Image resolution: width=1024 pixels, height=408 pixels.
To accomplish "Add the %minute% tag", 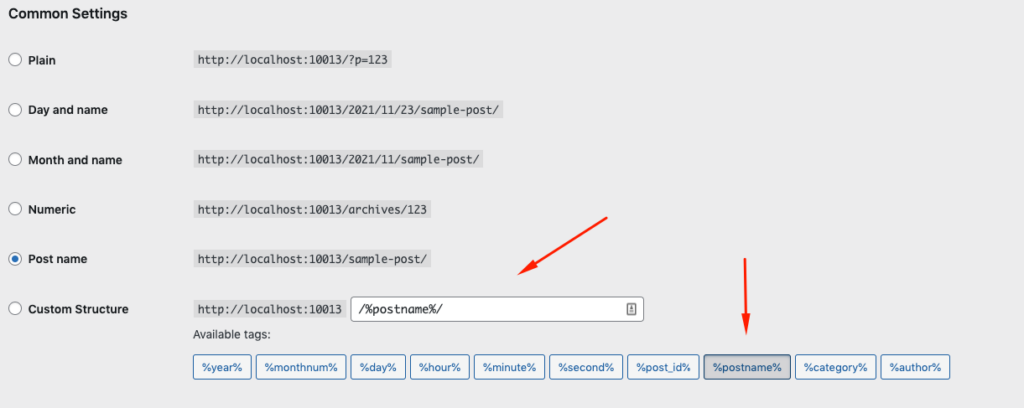I will point(509,367).
